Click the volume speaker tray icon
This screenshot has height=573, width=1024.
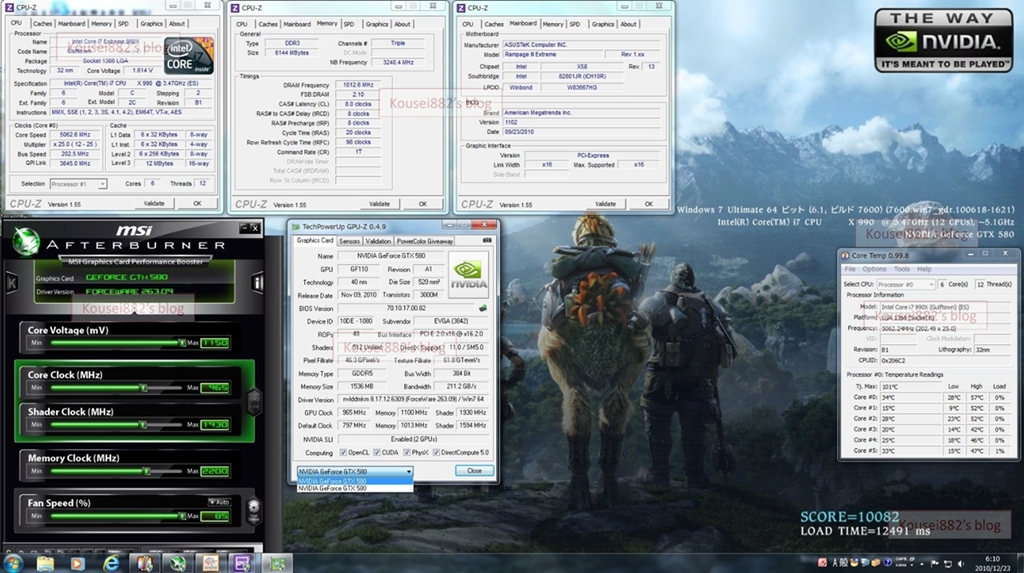961,563
